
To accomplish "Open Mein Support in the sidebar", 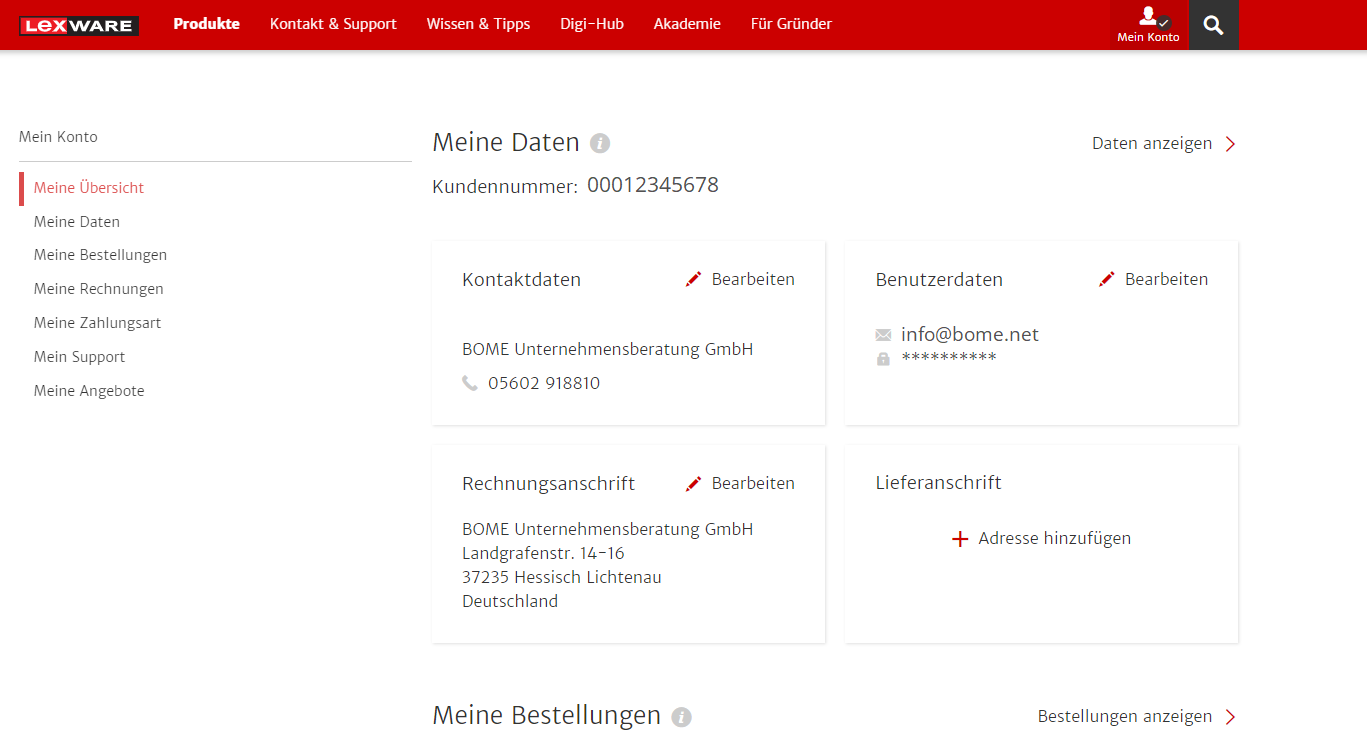I will pos(79,356).
